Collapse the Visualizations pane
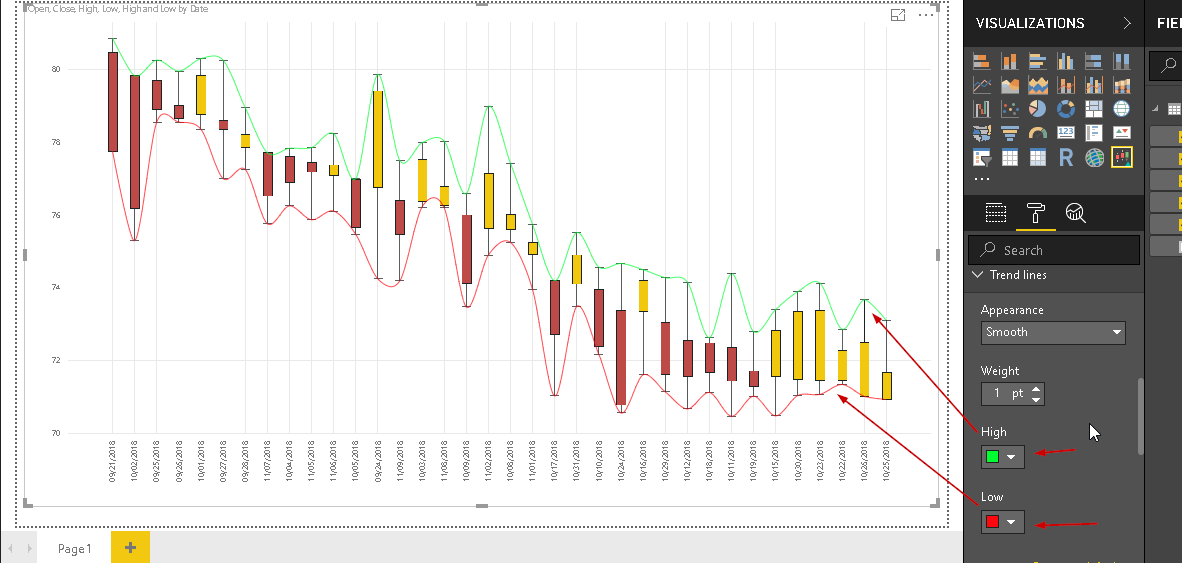1182x563 pixels. pyautogui.click(x=1127, y=23)
